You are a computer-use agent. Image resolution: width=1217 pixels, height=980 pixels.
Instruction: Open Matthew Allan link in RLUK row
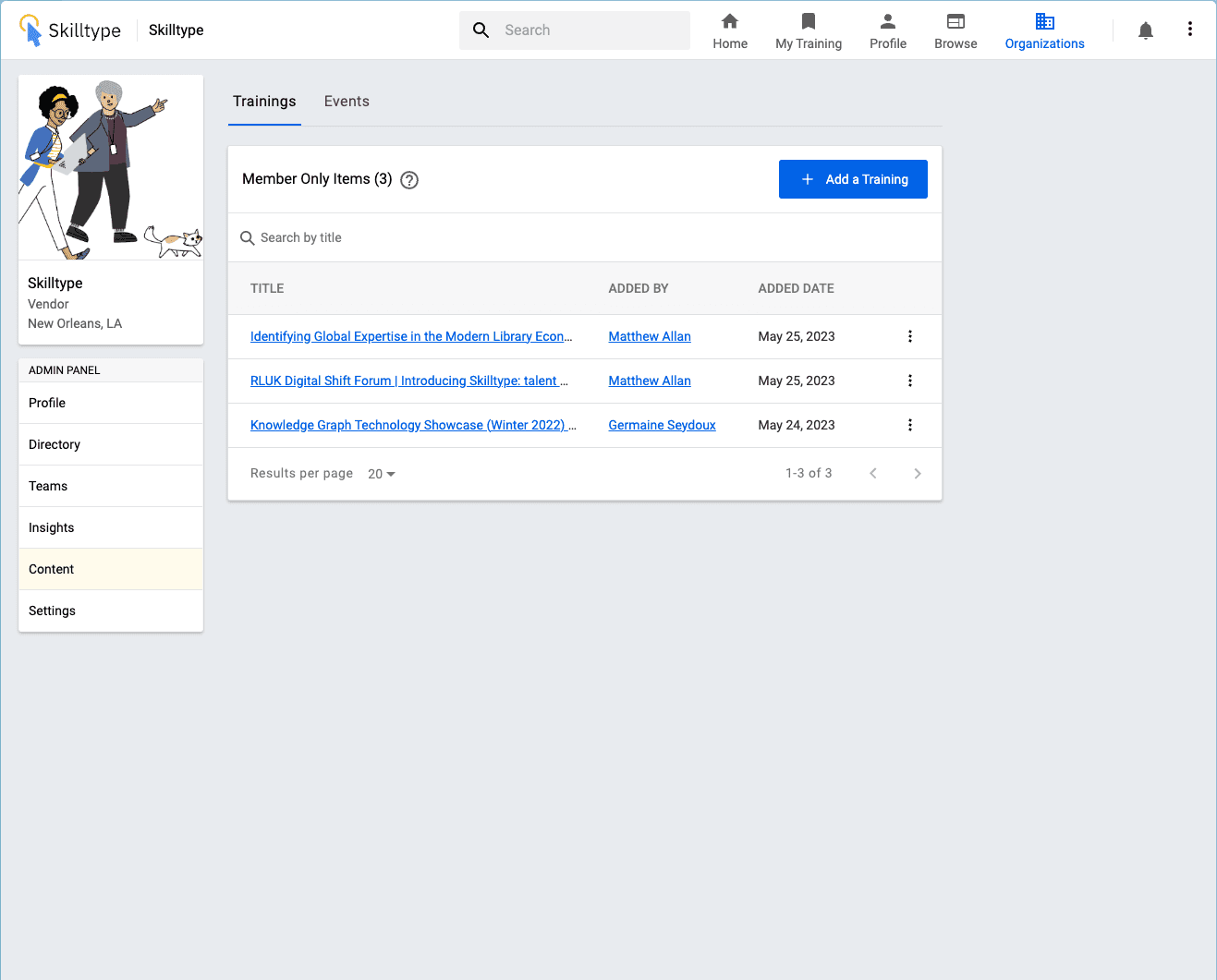tap(650, 381)
